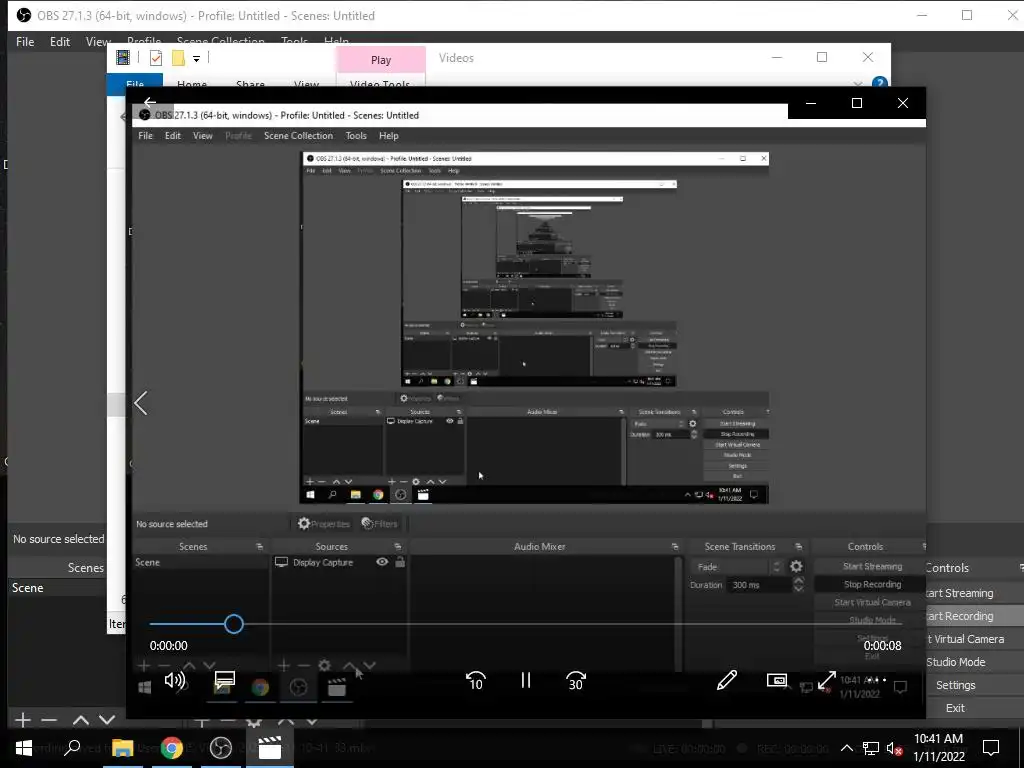Screen dimensions: 1024x768
Task: Click the No source selected label in OBS
Action: tap(59, 539)
